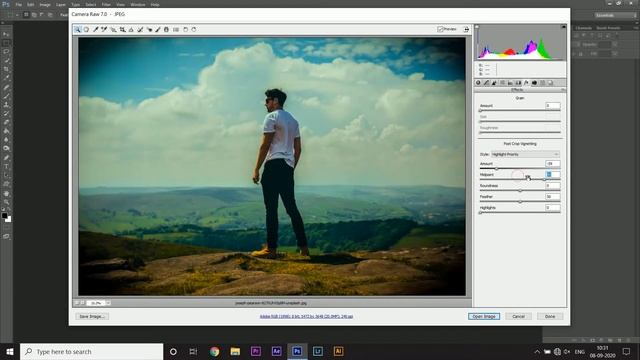Open After Effects from the taskbar

tap(276, 351)
